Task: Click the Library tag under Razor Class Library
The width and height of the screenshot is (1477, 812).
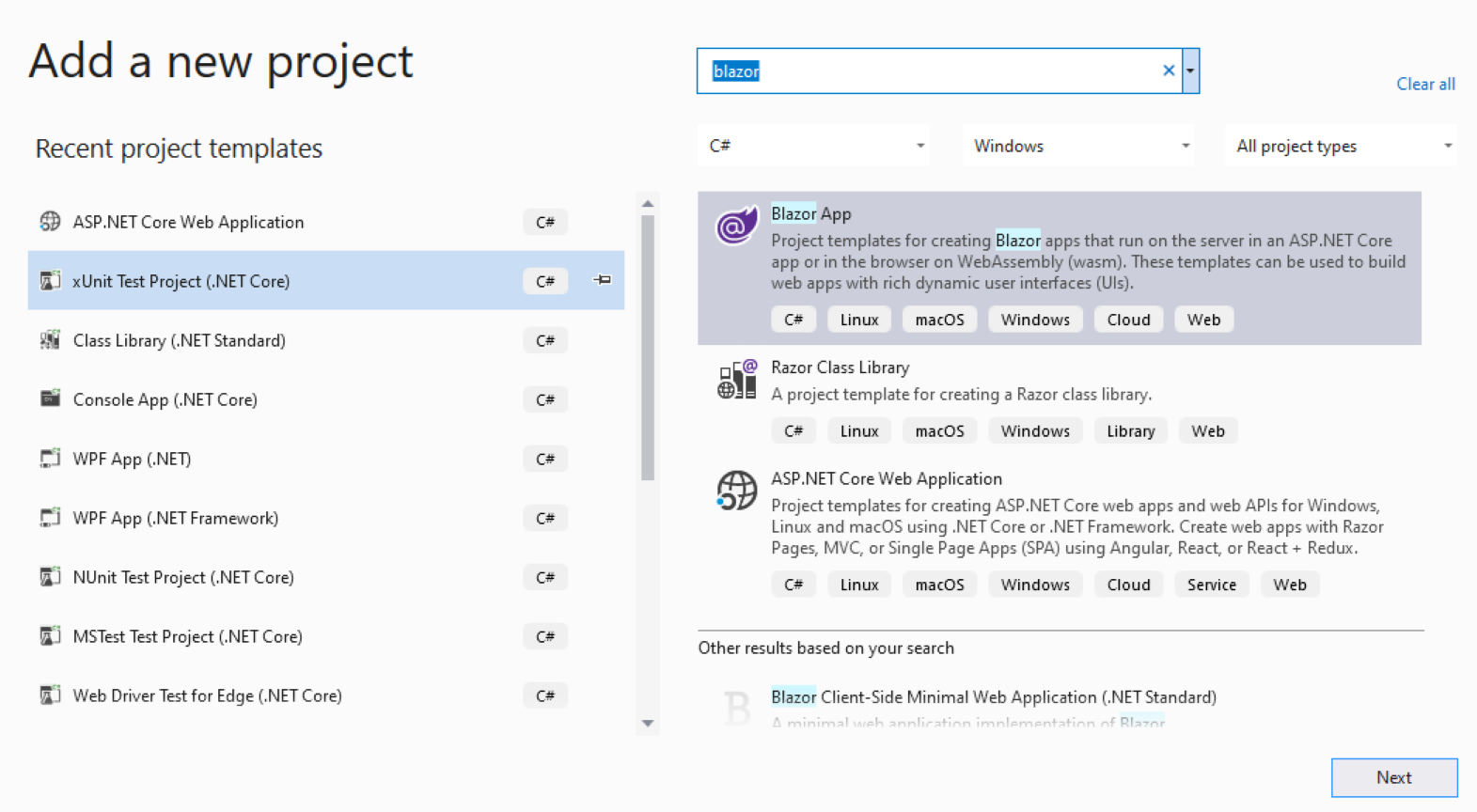Action: (x=1130, y=431)
